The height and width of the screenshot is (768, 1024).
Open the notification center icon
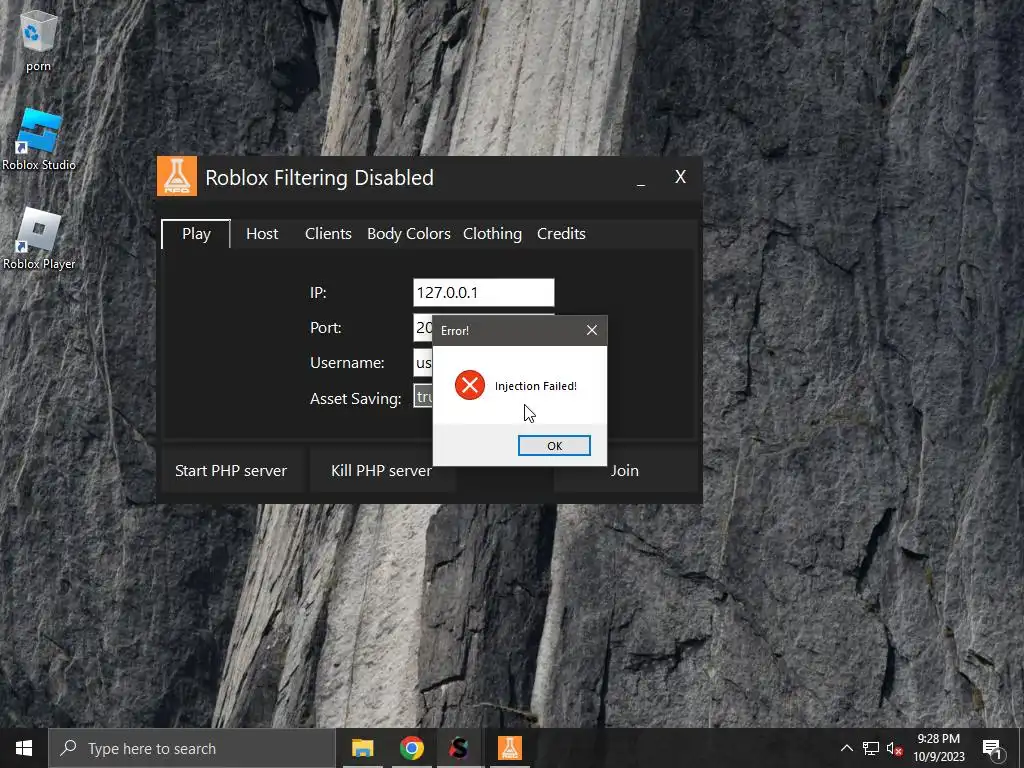tap(992, 749)
